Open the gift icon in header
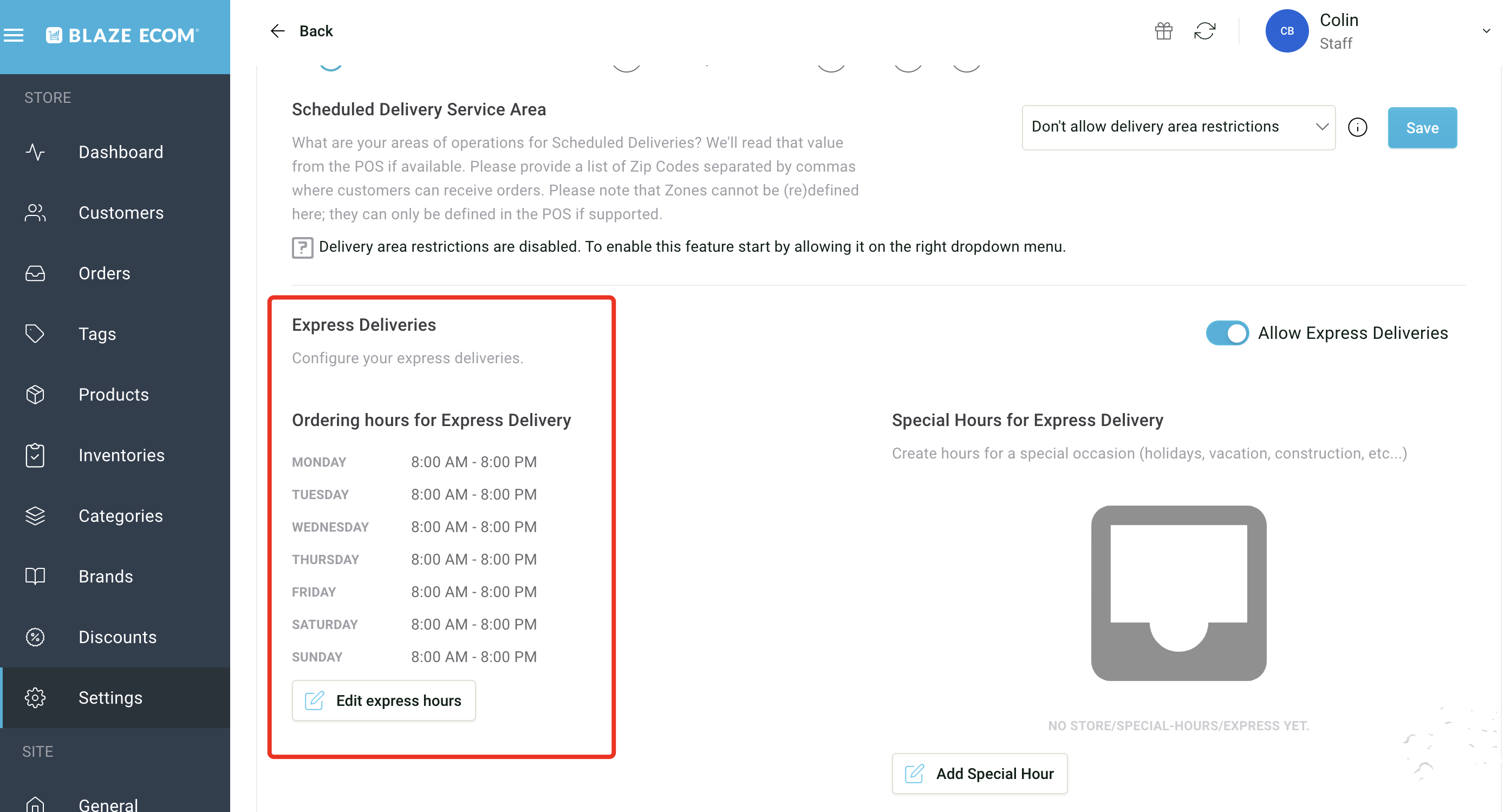The width and height of the screenshot is (1511, 812). coord(1163,31)
